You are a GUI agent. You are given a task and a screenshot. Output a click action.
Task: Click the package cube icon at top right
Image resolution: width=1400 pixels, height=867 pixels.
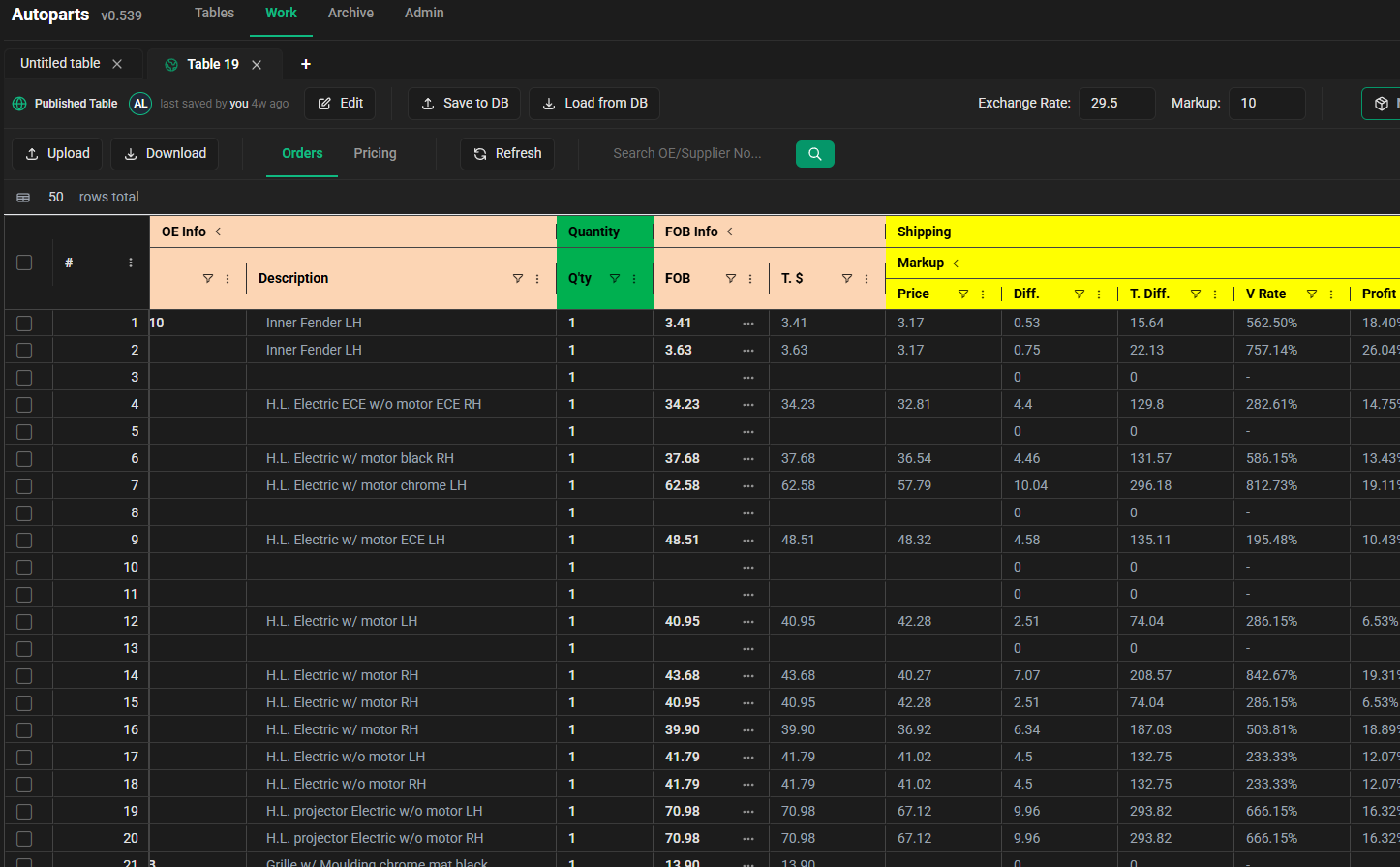1379,103
